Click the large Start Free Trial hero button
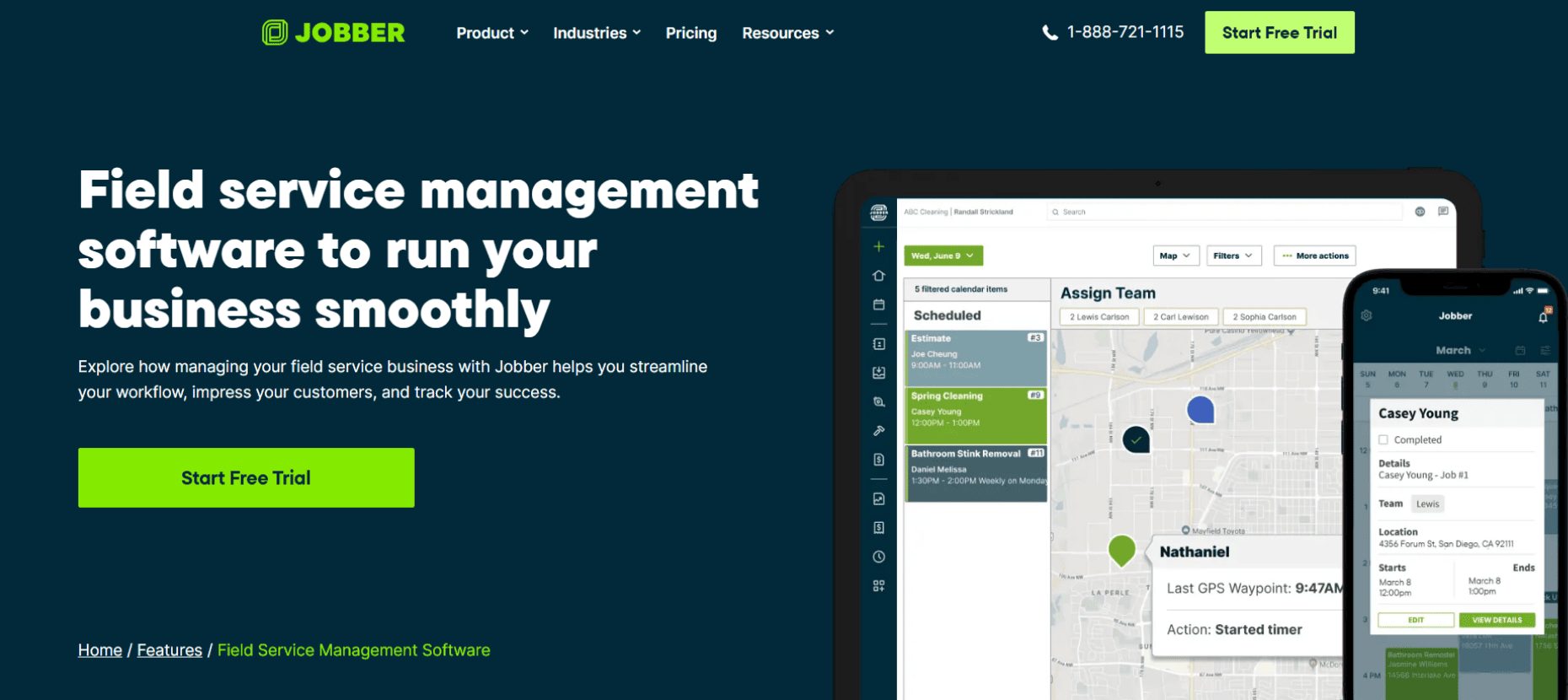 tap(246, 477)
